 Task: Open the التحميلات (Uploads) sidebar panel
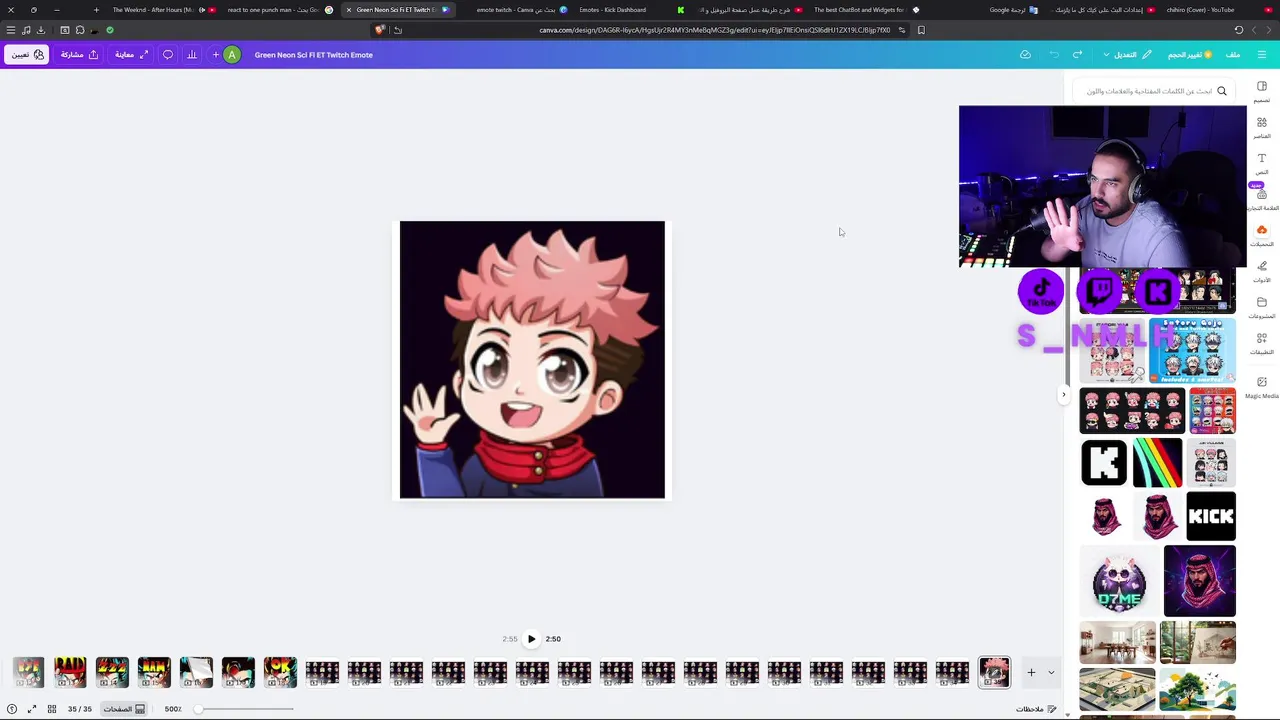point(1262,235)
